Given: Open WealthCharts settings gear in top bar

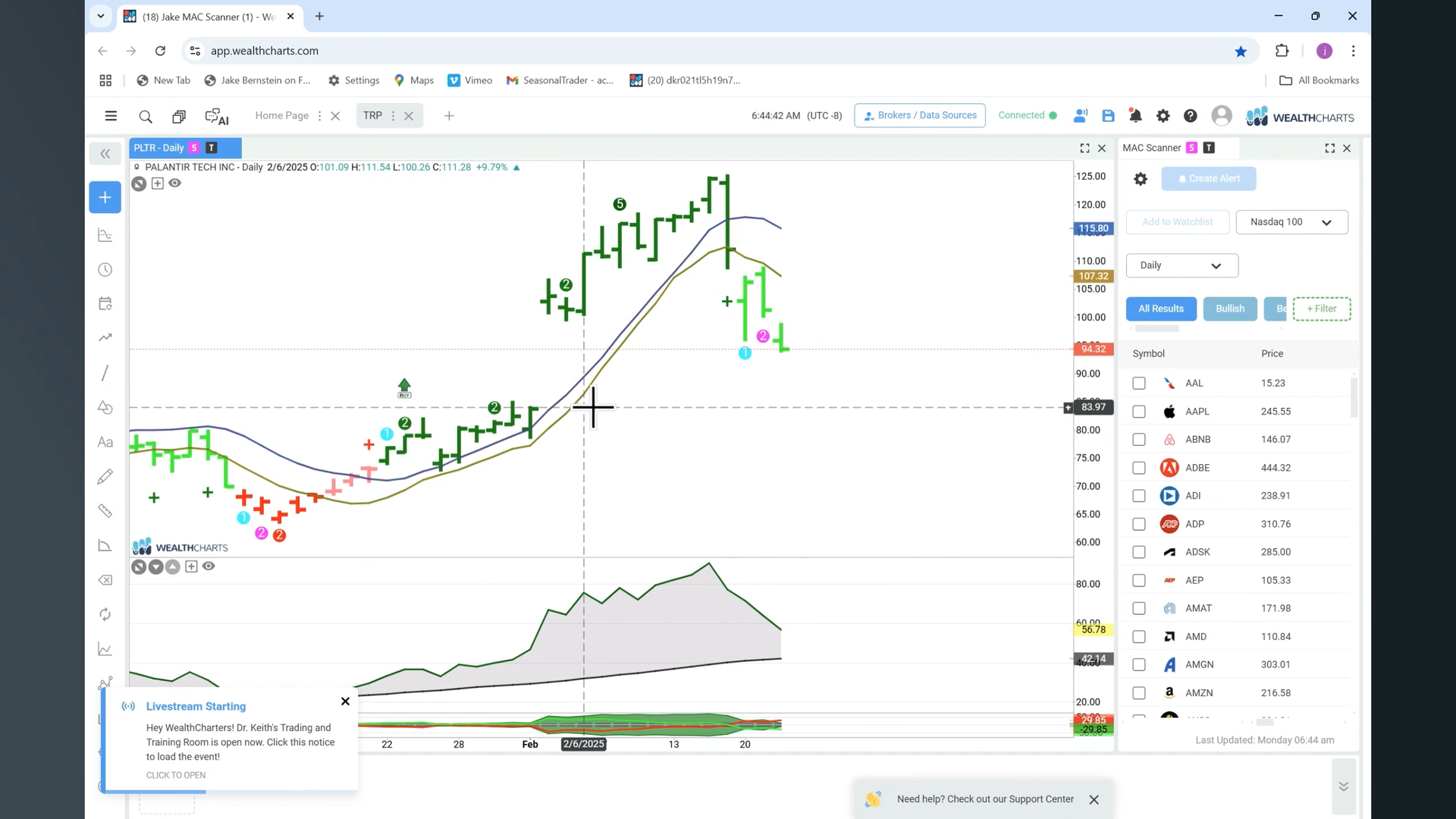Looking at the screenshot, I should pos(1163,115).
